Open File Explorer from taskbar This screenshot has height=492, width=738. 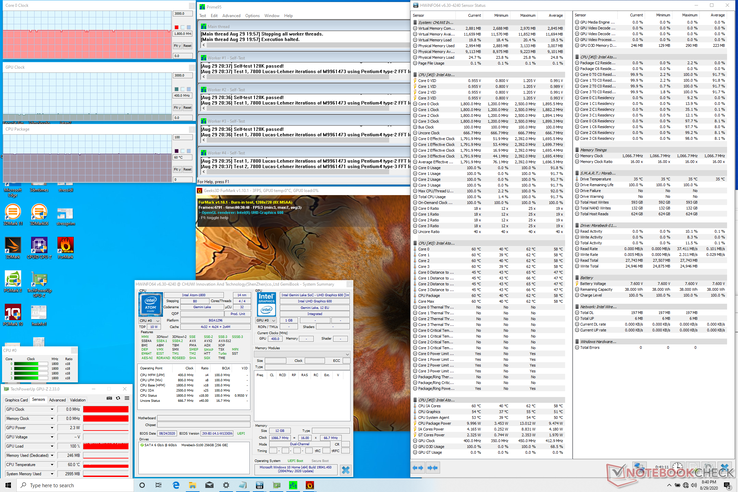point(192,485)
